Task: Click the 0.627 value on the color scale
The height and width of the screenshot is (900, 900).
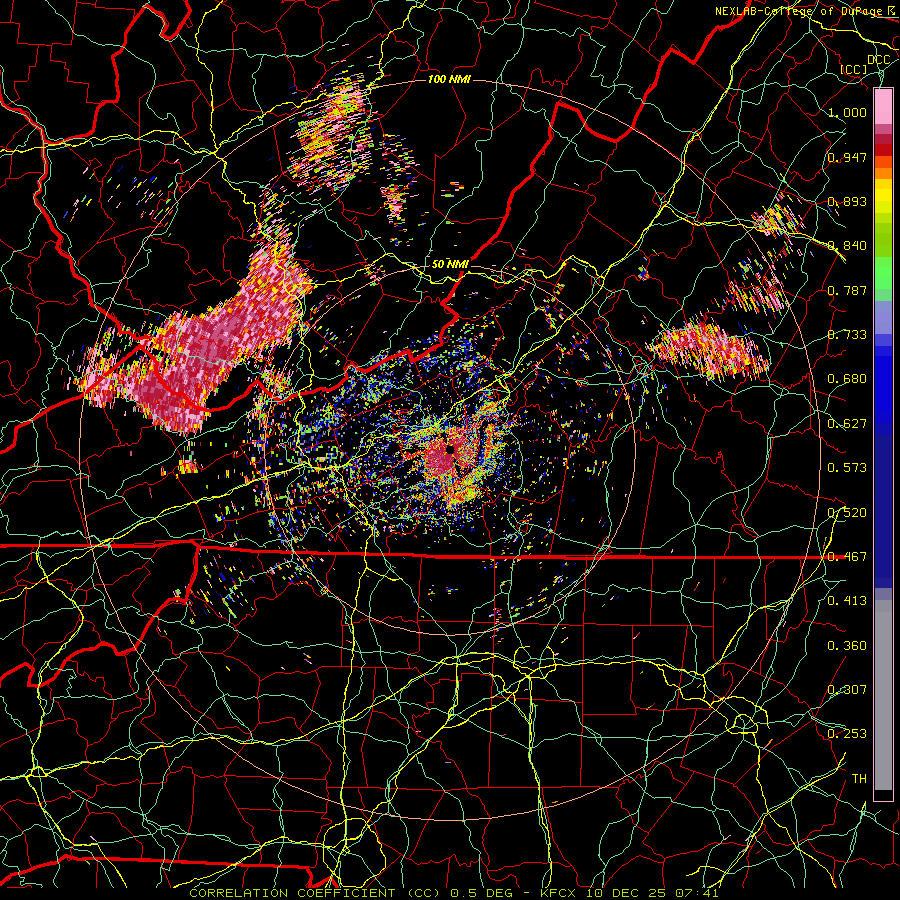Action: point(847,424)
